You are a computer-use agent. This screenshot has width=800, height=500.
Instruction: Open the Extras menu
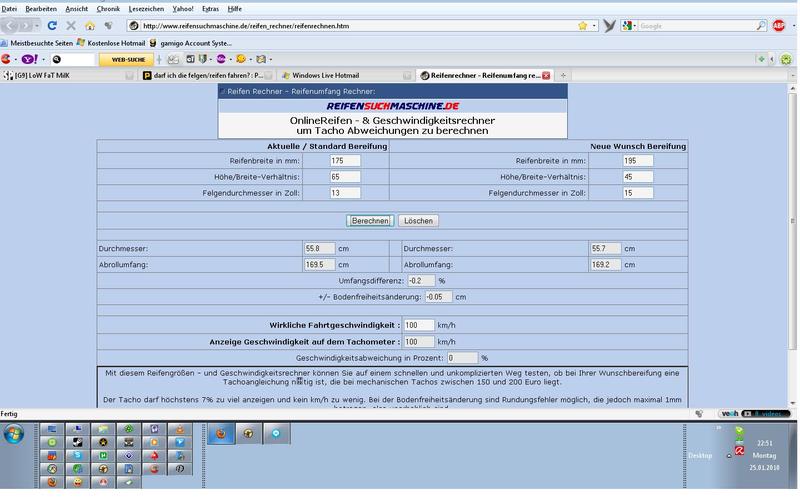coord(210,9)
